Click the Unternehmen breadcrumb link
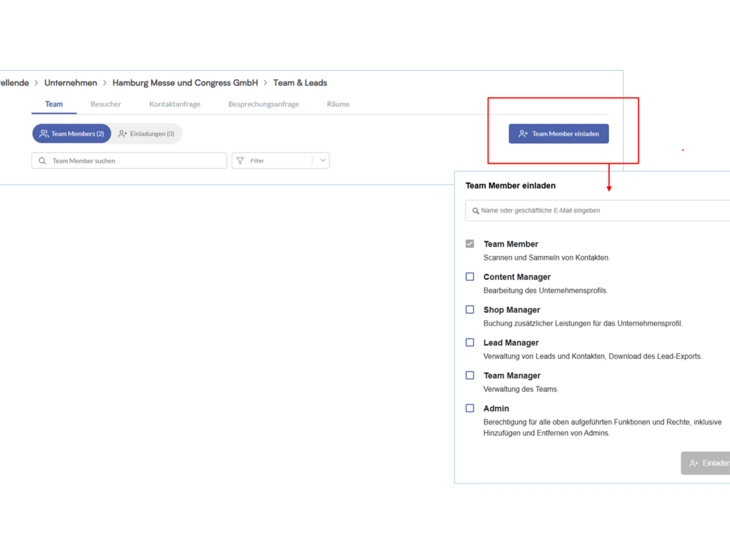The height and width of the screenshot is (548, 730). tap(71, 83)
